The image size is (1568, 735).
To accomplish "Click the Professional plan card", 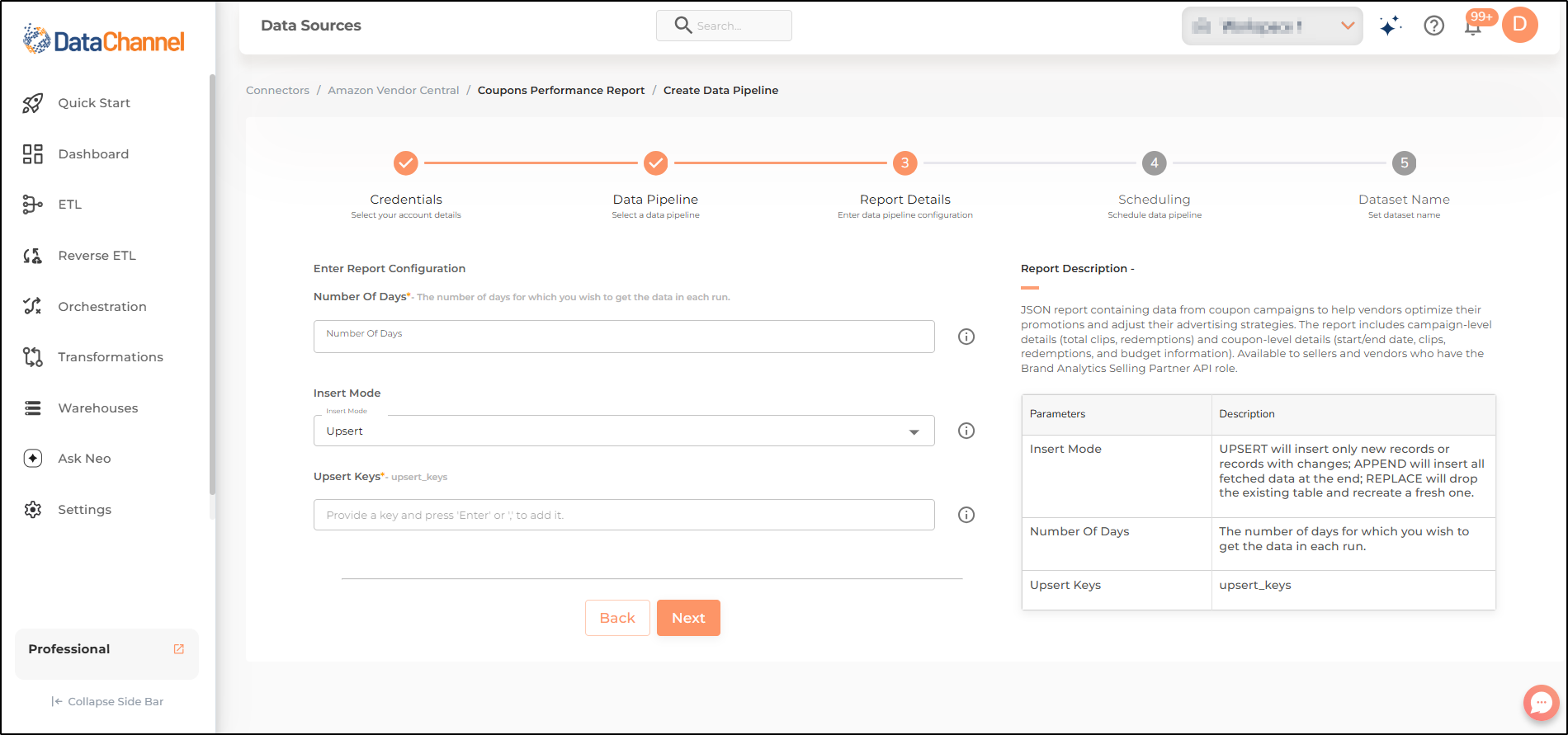I will 106,653.
